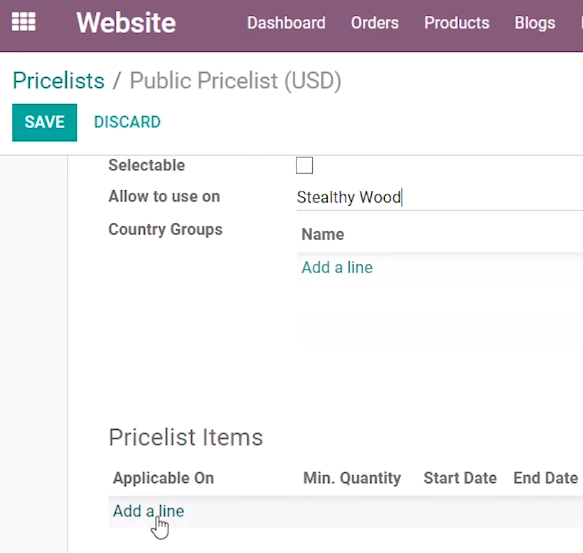Go back to Pricelists breadcrumb

point(59,80)
